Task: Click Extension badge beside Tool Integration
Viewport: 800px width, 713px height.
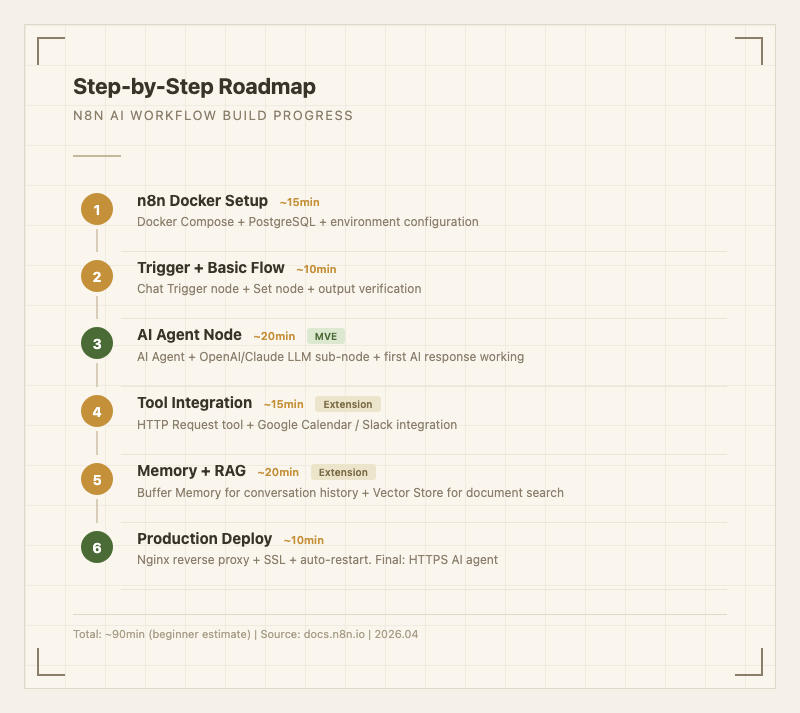Action: point(348,405)
